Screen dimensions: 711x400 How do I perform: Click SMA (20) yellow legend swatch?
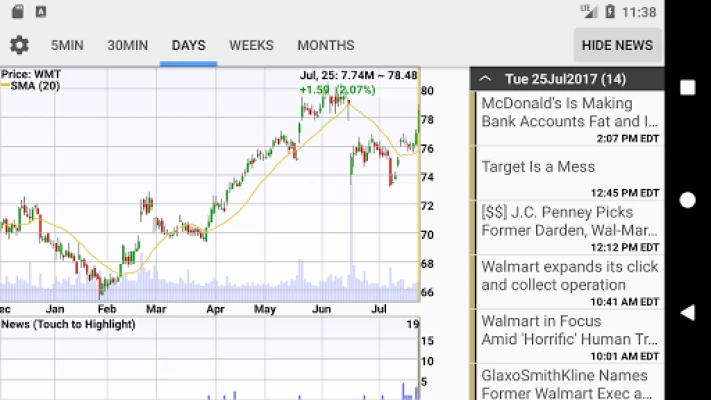pos(5,86)
